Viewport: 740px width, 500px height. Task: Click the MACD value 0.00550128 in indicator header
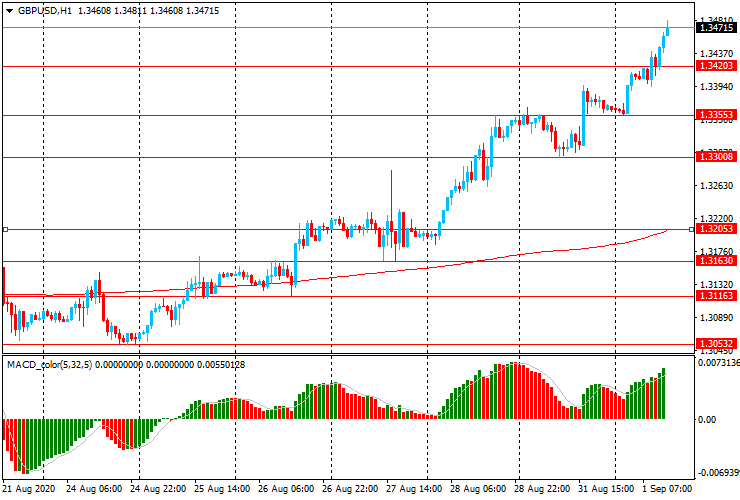tap(221, 364)
